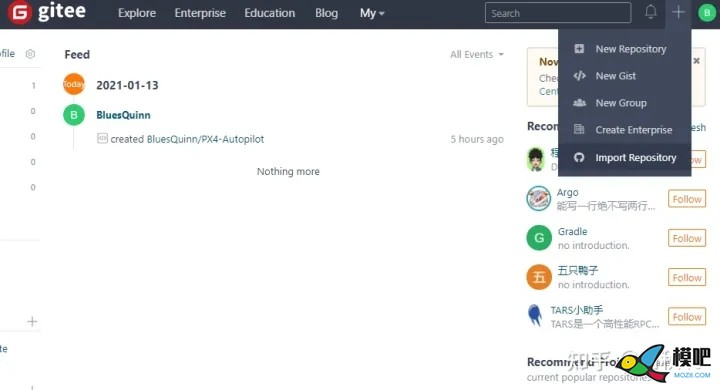The height and width of the screenshot is (390, 720).
Task: Click the plus create-new icon in header
Action: coord(678,12)
